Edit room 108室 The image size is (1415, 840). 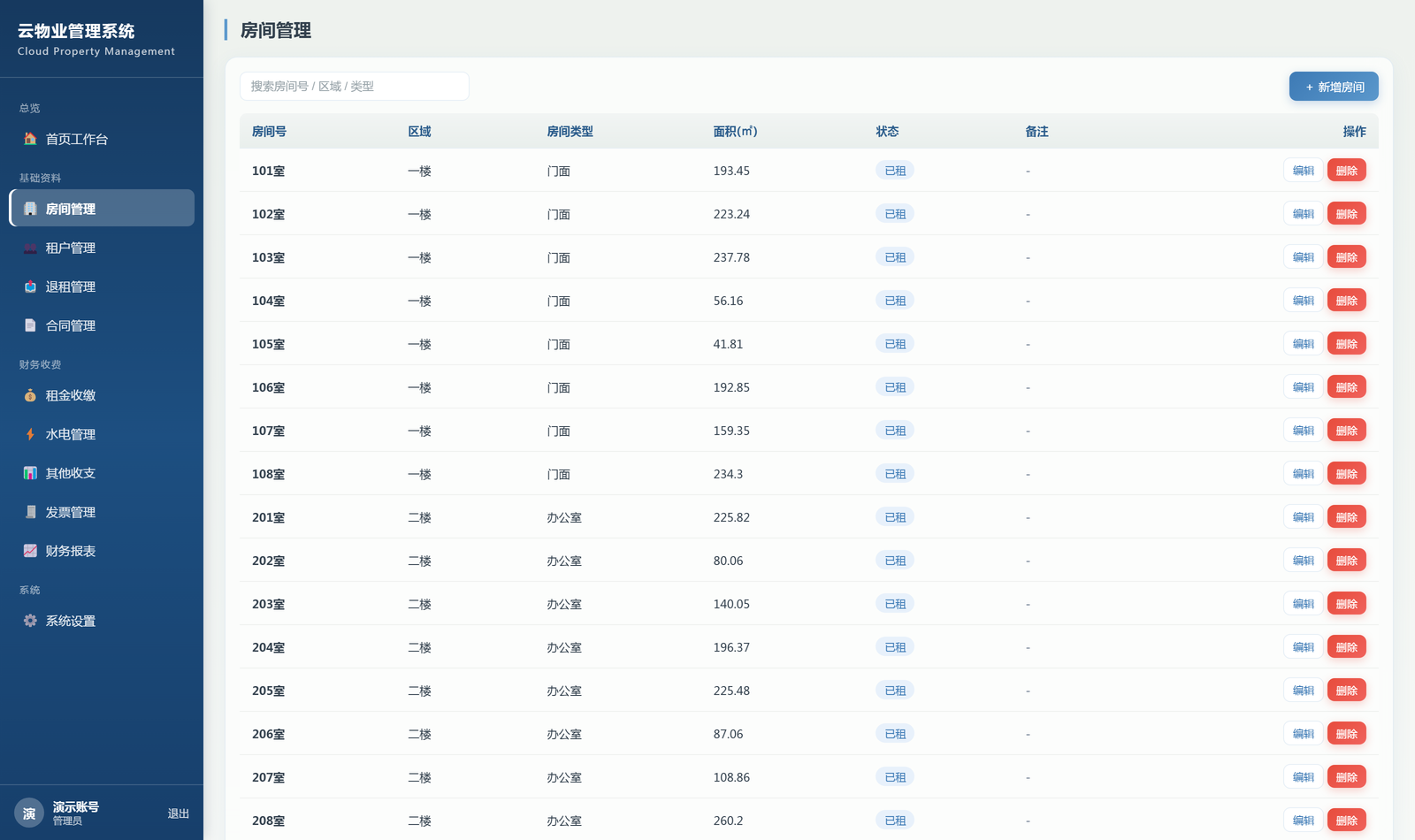click(x=1304, y=474)
